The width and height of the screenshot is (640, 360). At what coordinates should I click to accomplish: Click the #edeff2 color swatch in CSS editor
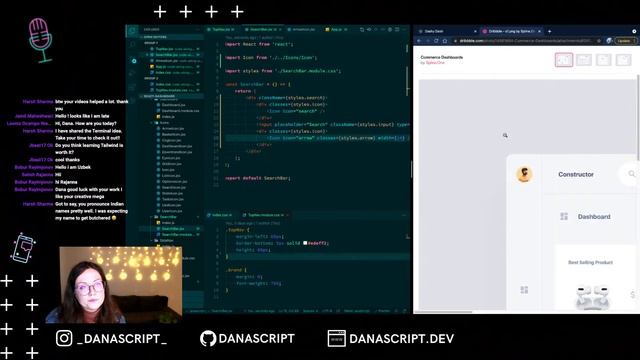pyautogui.click(x=305, y=243)
